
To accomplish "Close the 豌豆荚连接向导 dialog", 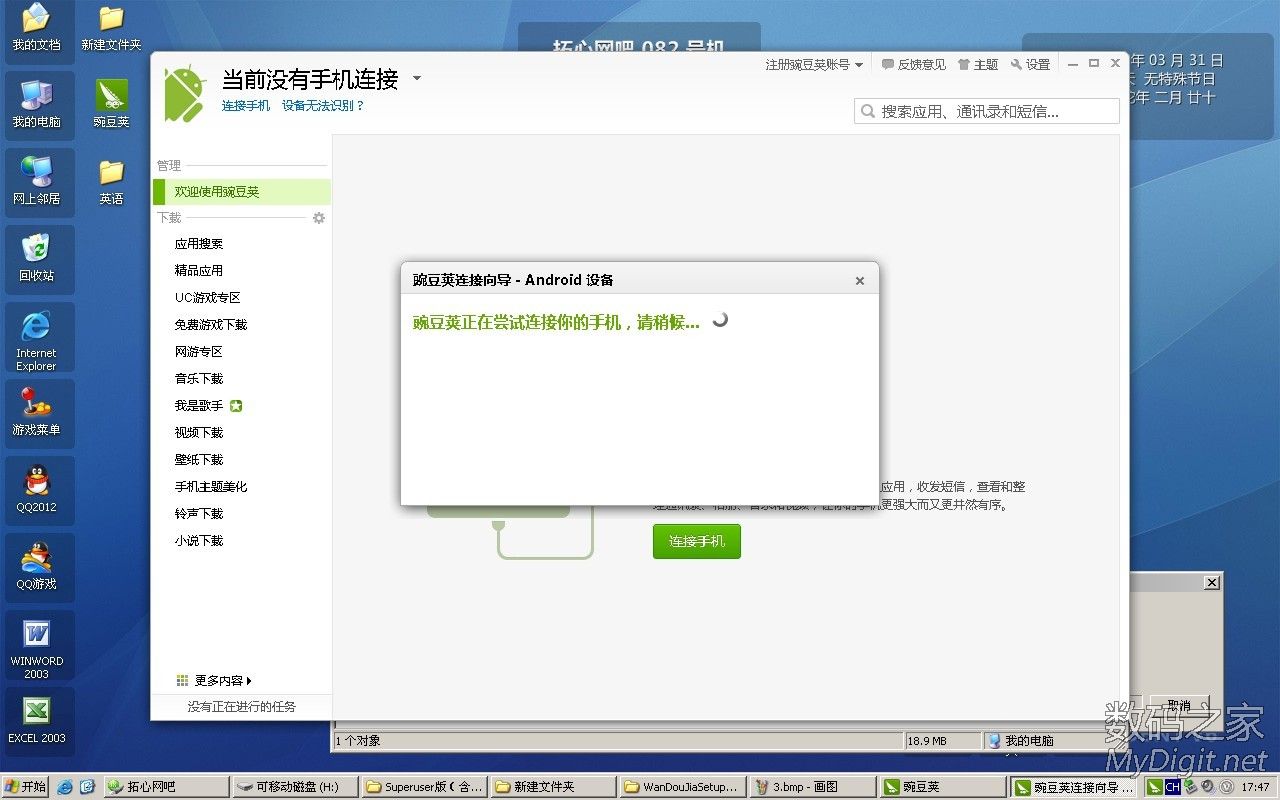I will tap(859, 281).
